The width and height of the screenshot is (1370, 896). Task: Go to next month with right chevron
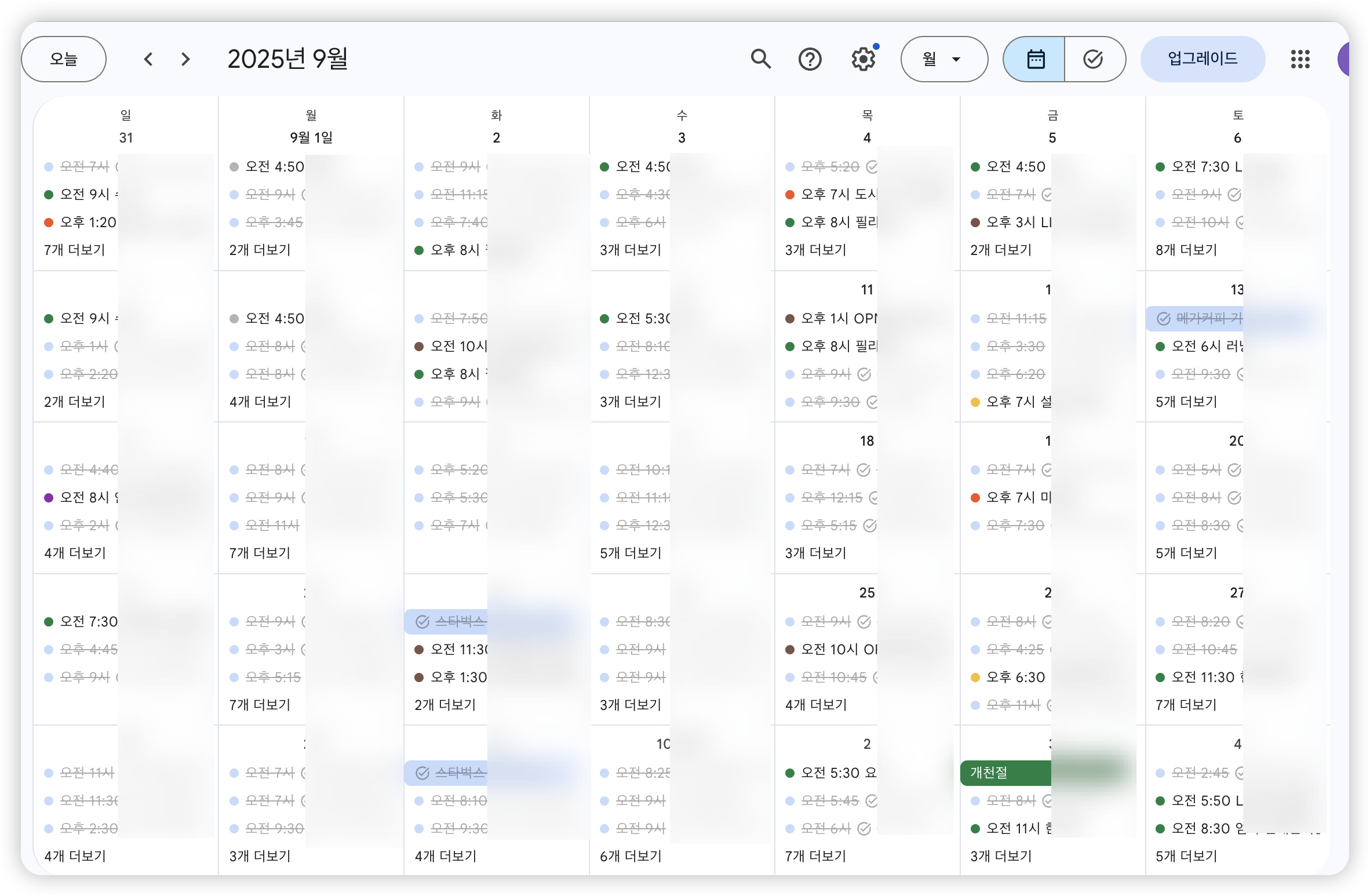coord(185,59)
